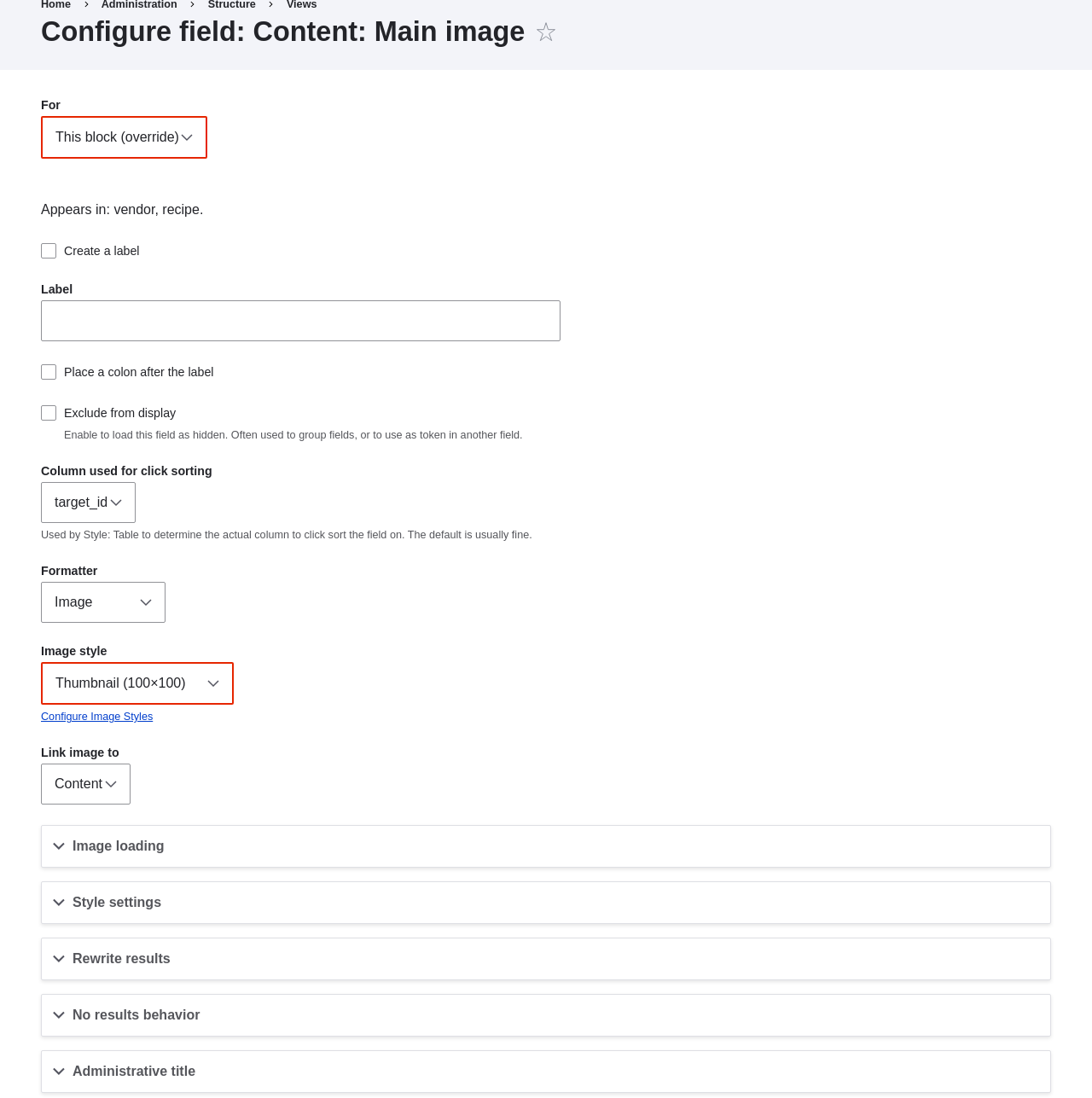The image size is (1092, 1098).
Task: Go to Administration breadcrumb link
Action: [139, 5]
